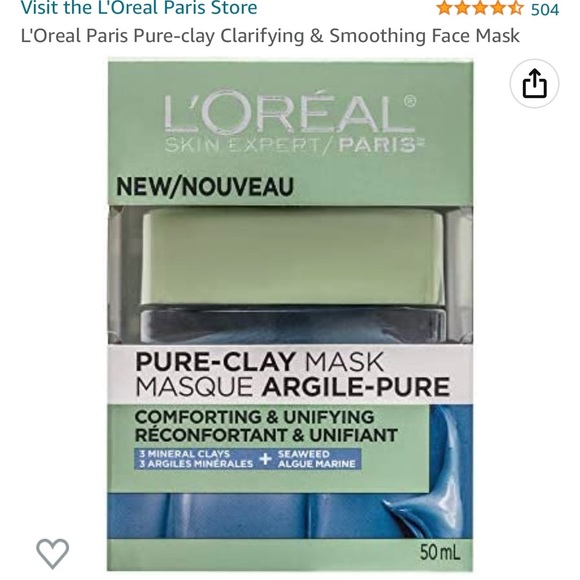The image size is (580, 580).
Task: Tap the first gold star in the rating
Action: pos(444,8)
